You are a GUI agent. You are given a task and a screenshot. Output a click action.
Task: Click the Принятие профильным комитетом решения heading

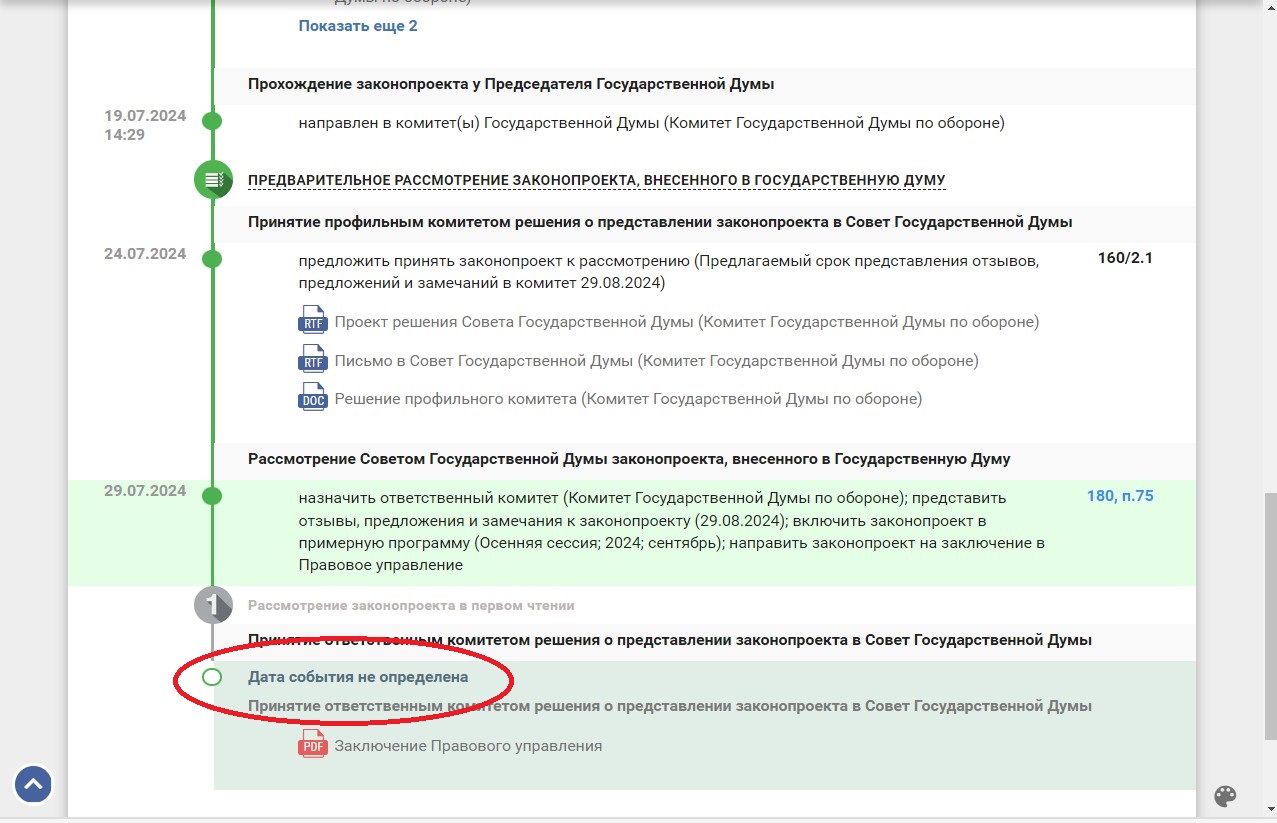(660, 222)
